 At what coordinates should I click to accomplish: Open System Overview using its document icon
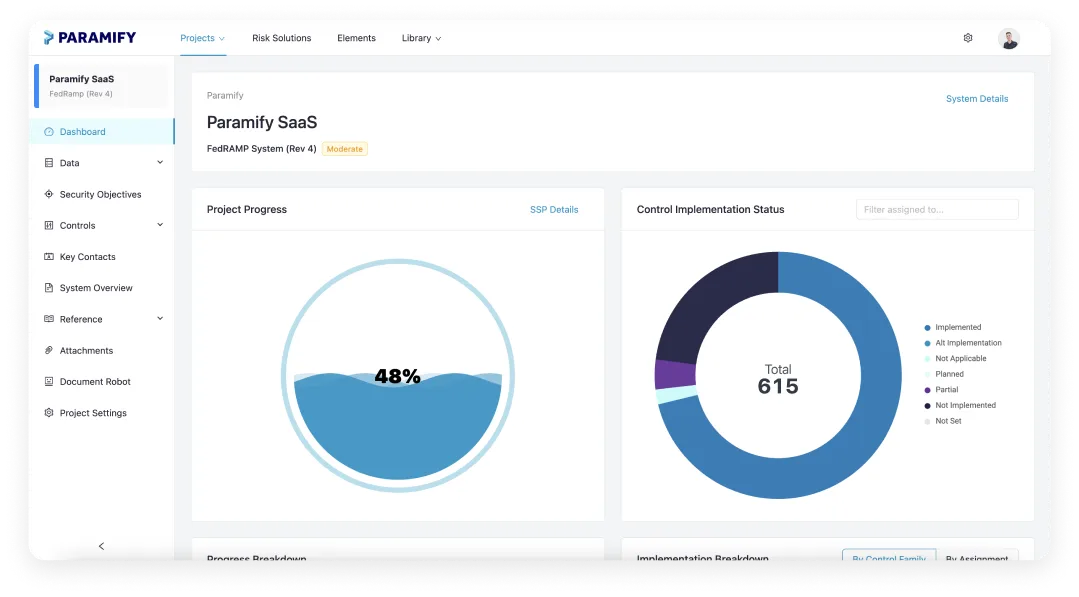48,288
